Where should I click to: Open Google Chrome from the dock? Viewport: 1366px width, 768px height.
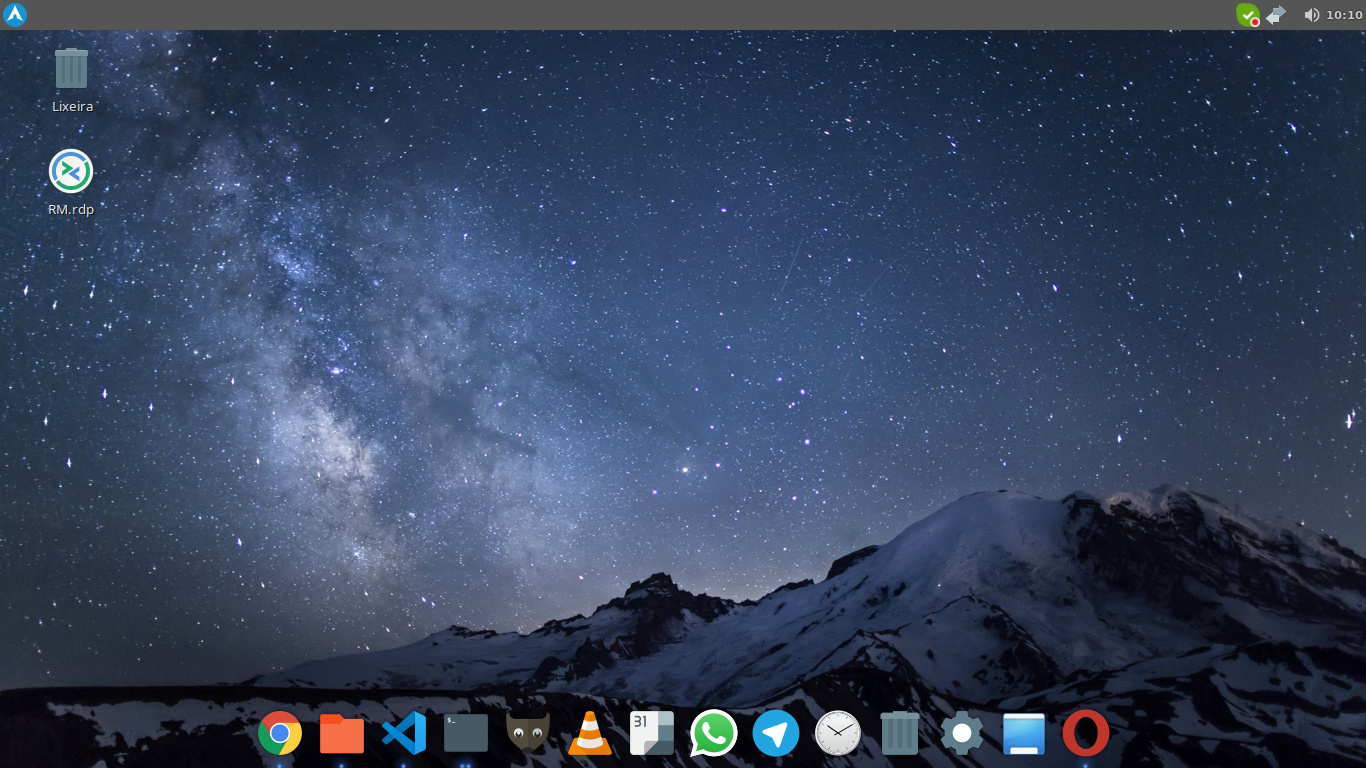tap(280, 734)
